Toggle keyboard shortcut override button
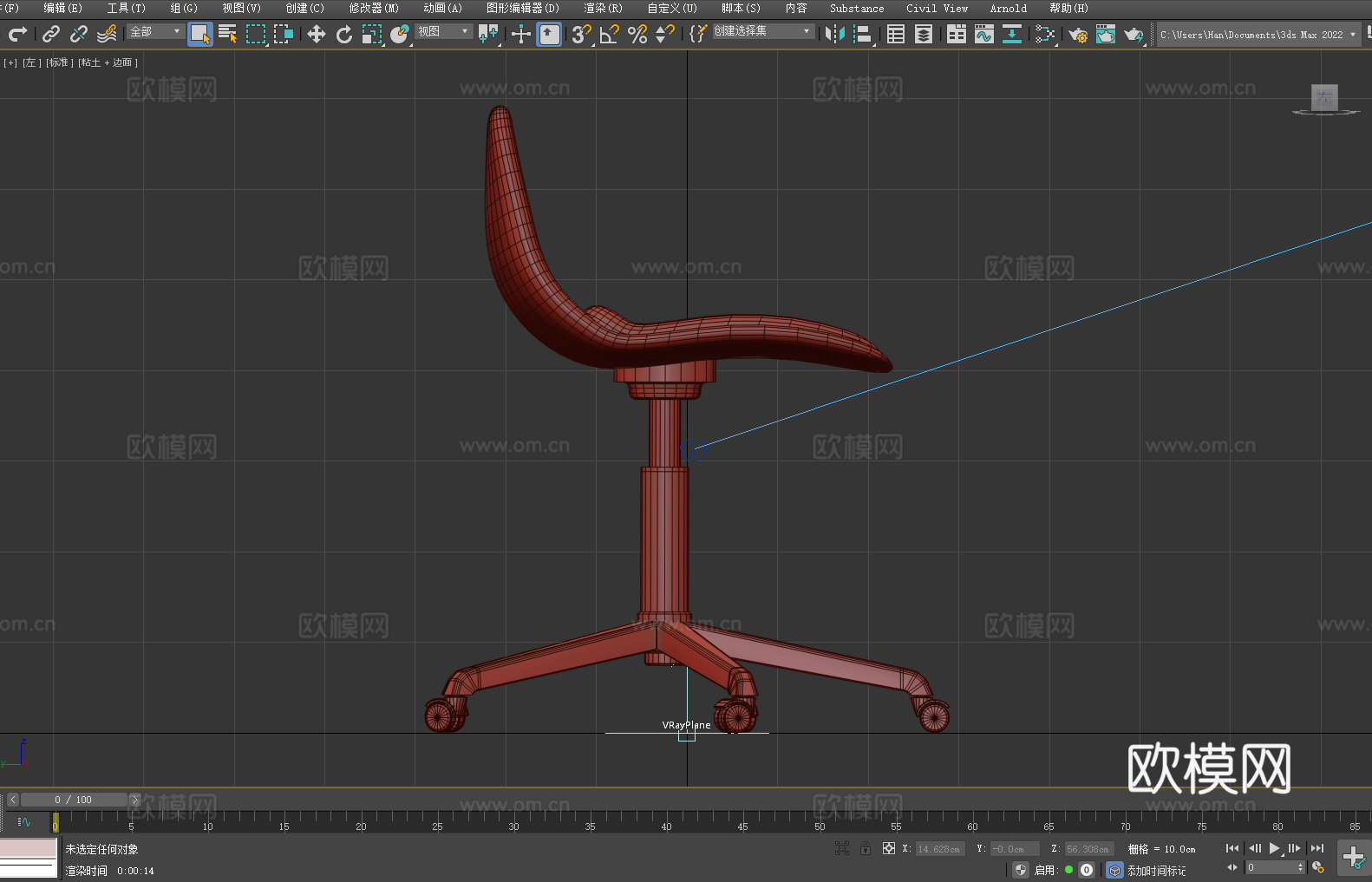Screen dimensions: 1372x882 point(549,34)
